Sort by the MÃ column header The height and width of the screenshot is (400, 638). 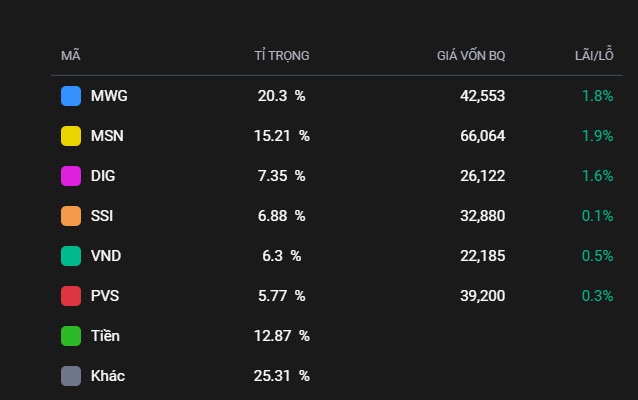[70, 55]
